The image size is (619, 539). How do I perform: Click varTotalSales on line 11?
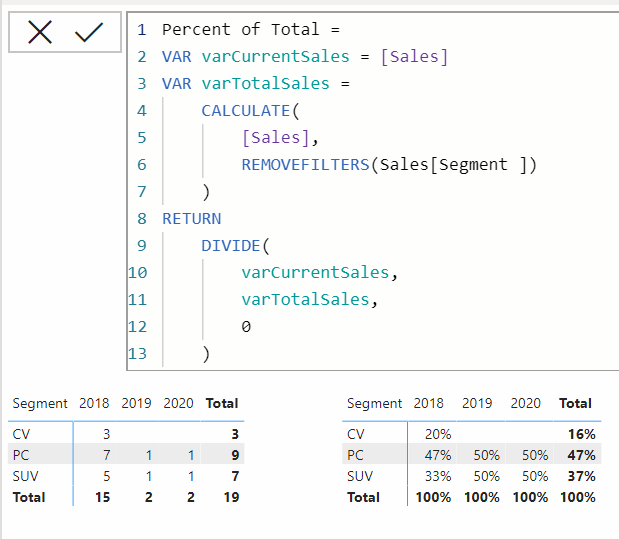point(305,300)
